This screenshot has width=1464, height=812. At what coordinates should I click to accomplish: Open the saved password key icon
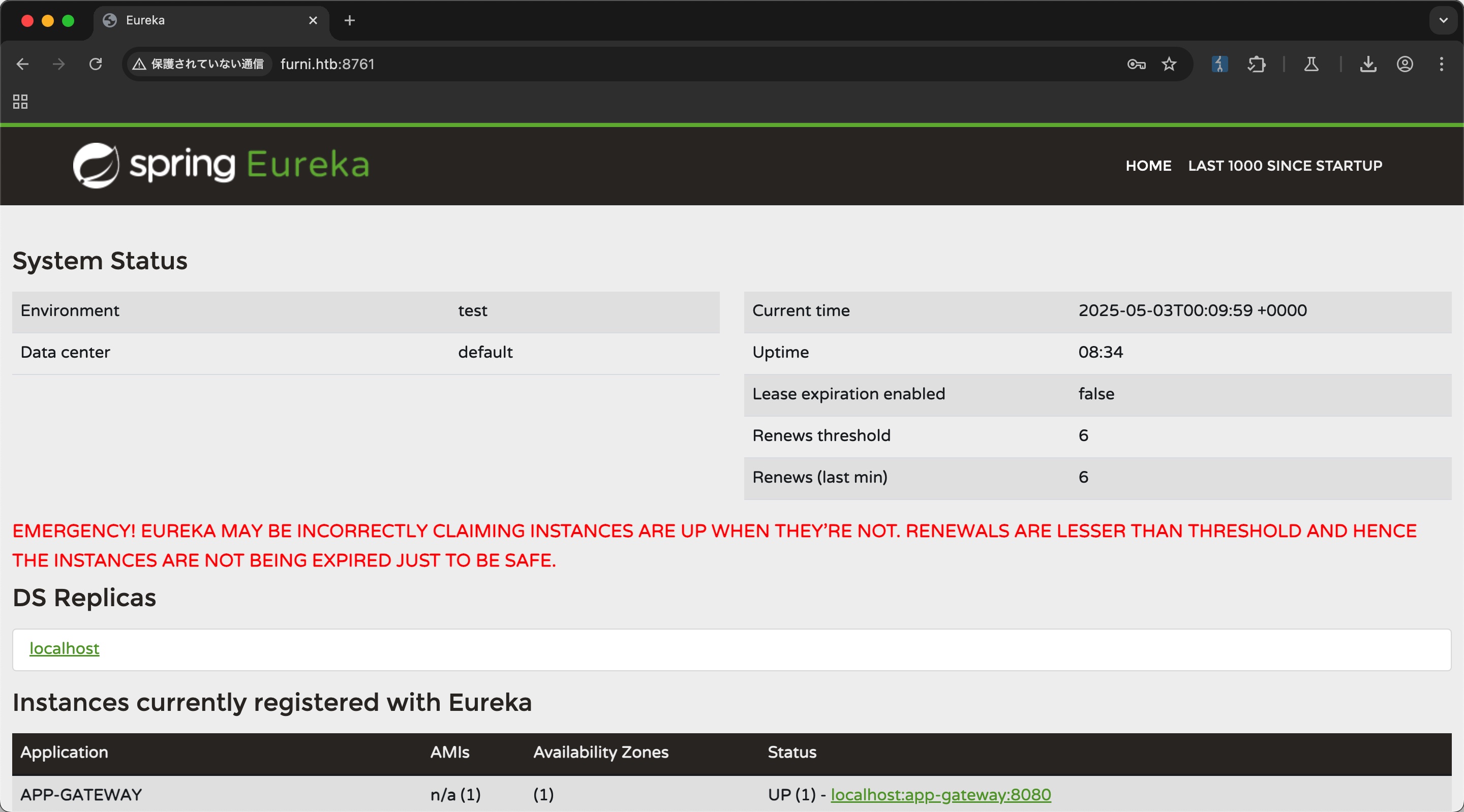tap(1136, 64)
